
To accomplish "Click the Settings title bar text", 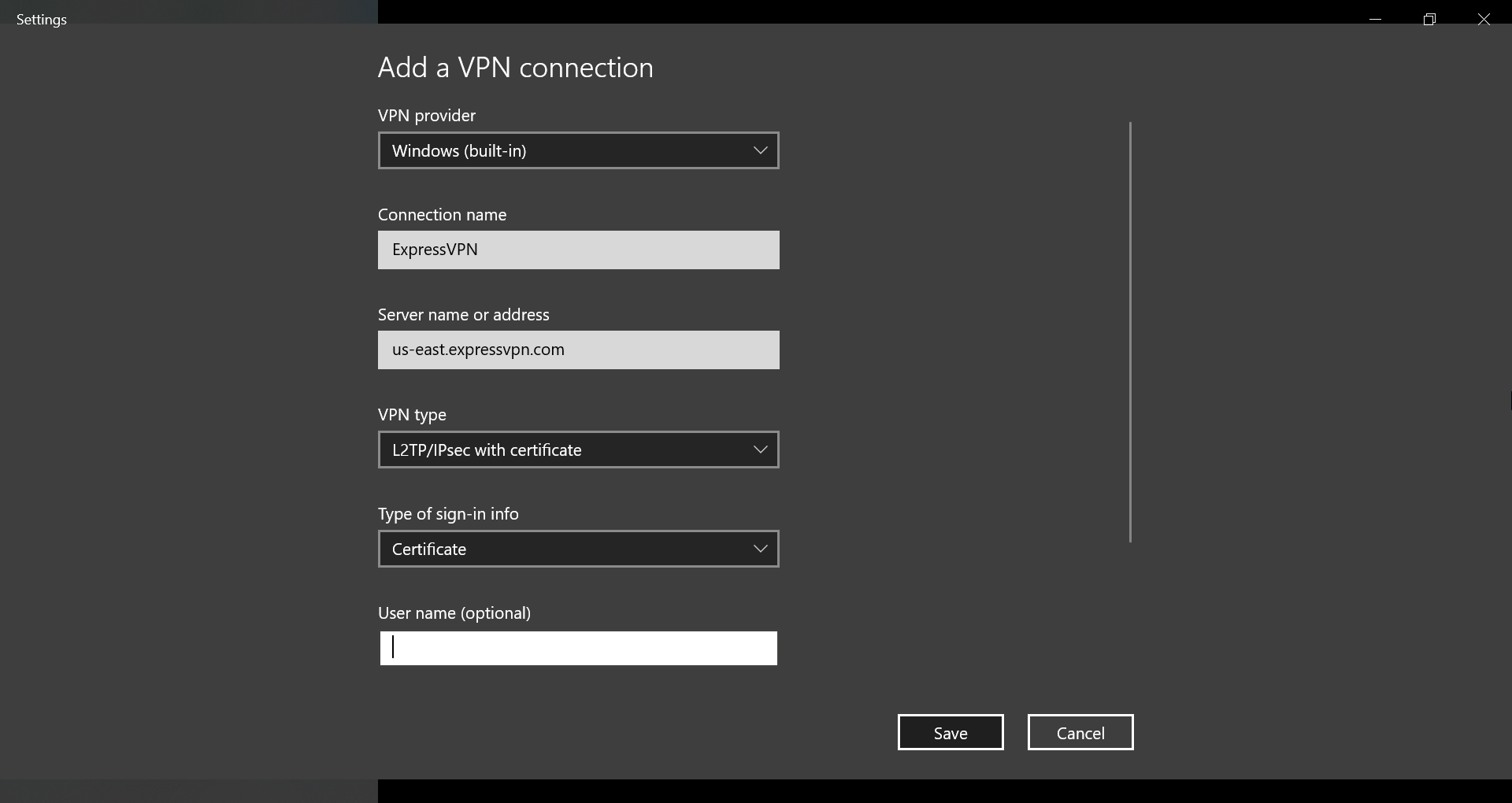I will [x=39, y=19].
